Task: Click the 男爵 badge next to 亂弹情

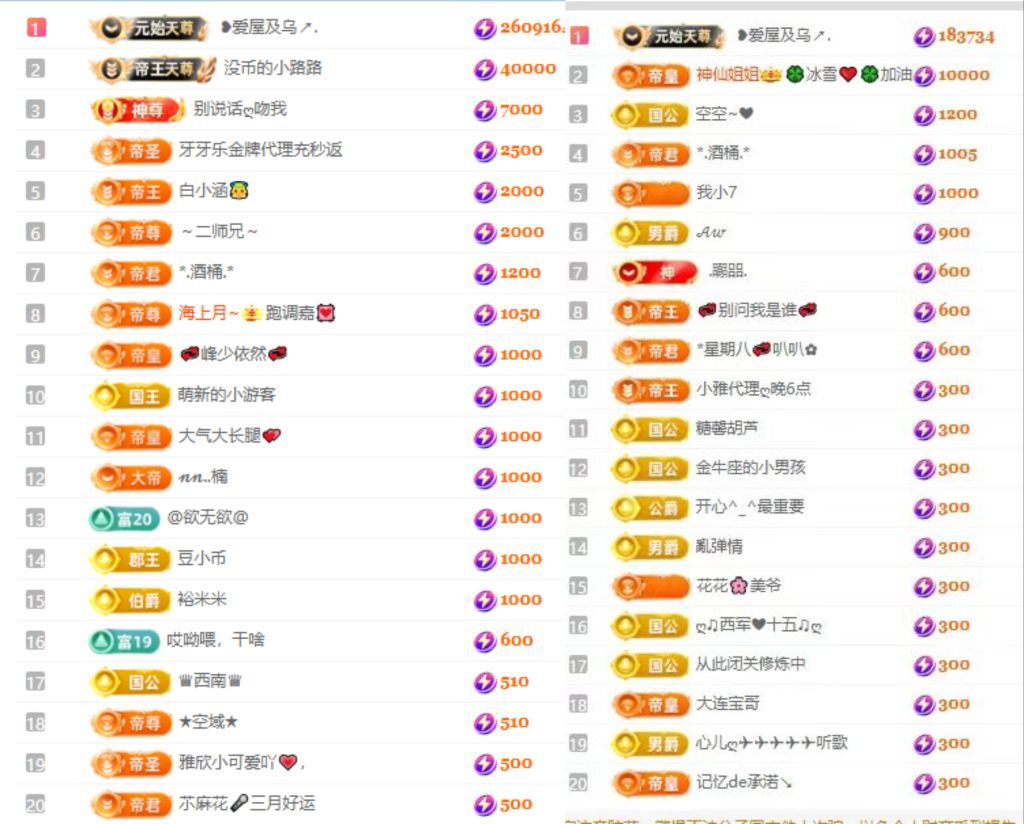Action: click(x=648, y=546)
